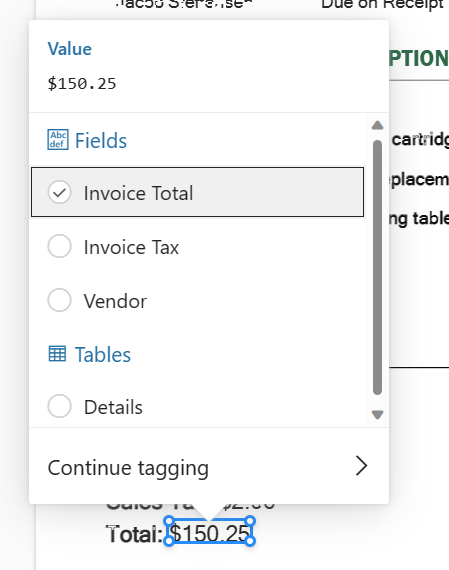Click the Invoice Total label

pyautogui.click(x=138, y=193)
